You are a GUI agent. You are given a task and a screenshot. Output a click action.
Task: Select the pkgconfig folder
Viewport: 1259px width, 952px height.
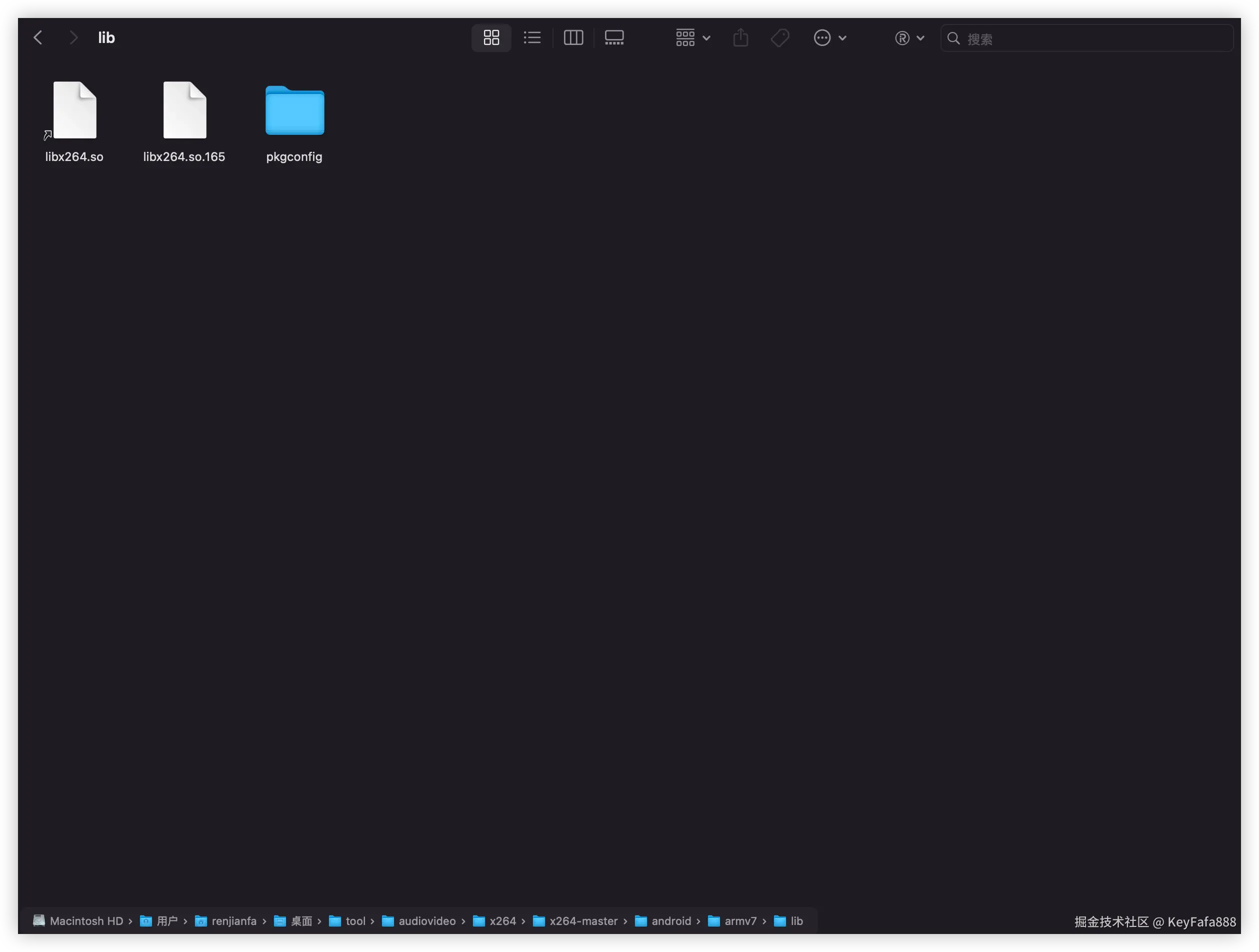pos(294,110)
